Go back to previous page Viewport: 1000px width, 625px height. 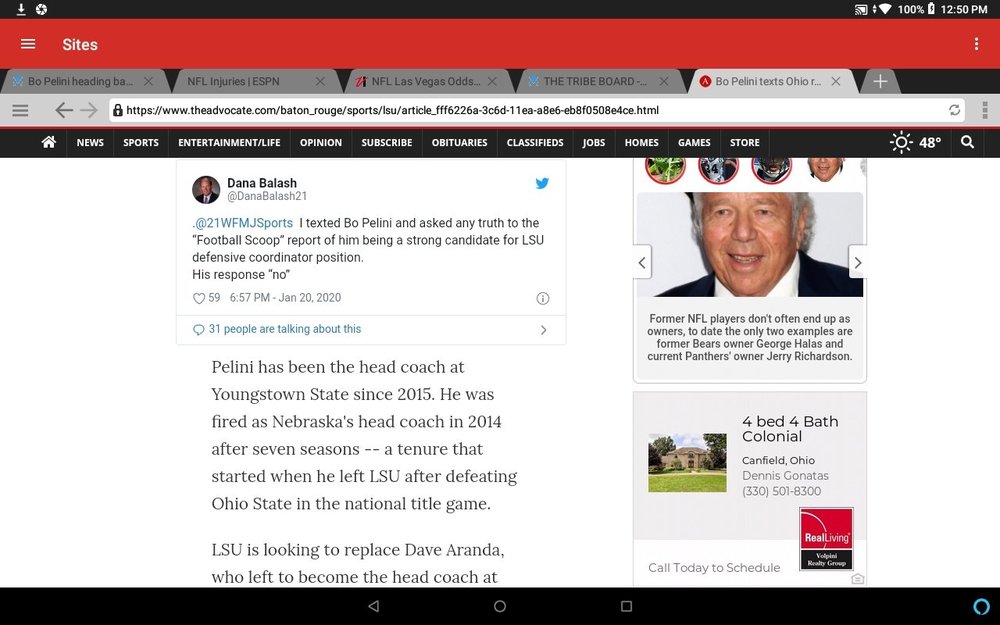coord(64,110)
